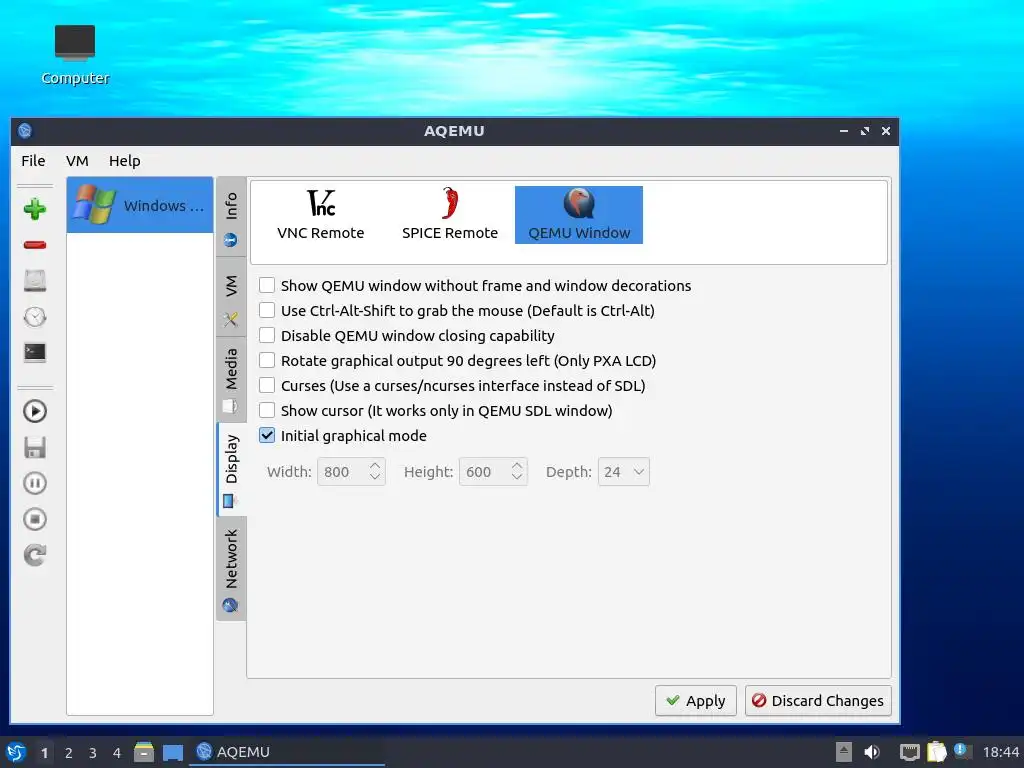1024x768 pixels.
Task: Open the start menu in the taskbar
Action: (15, 752)
